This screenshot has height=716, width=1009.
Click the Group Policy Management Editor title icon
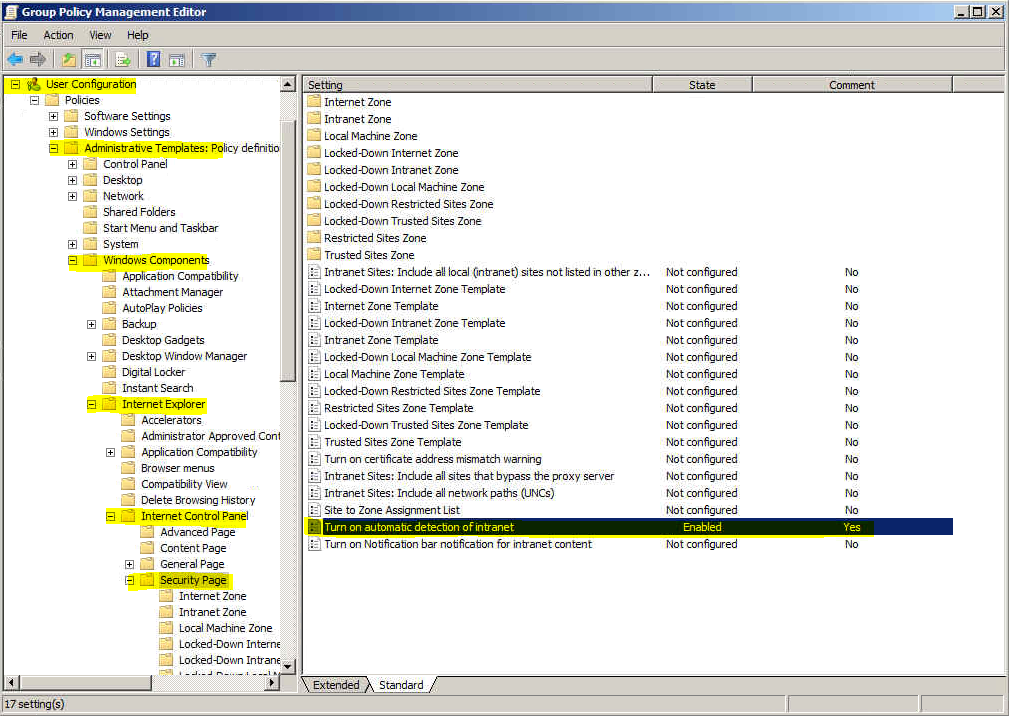click(11, 11)
